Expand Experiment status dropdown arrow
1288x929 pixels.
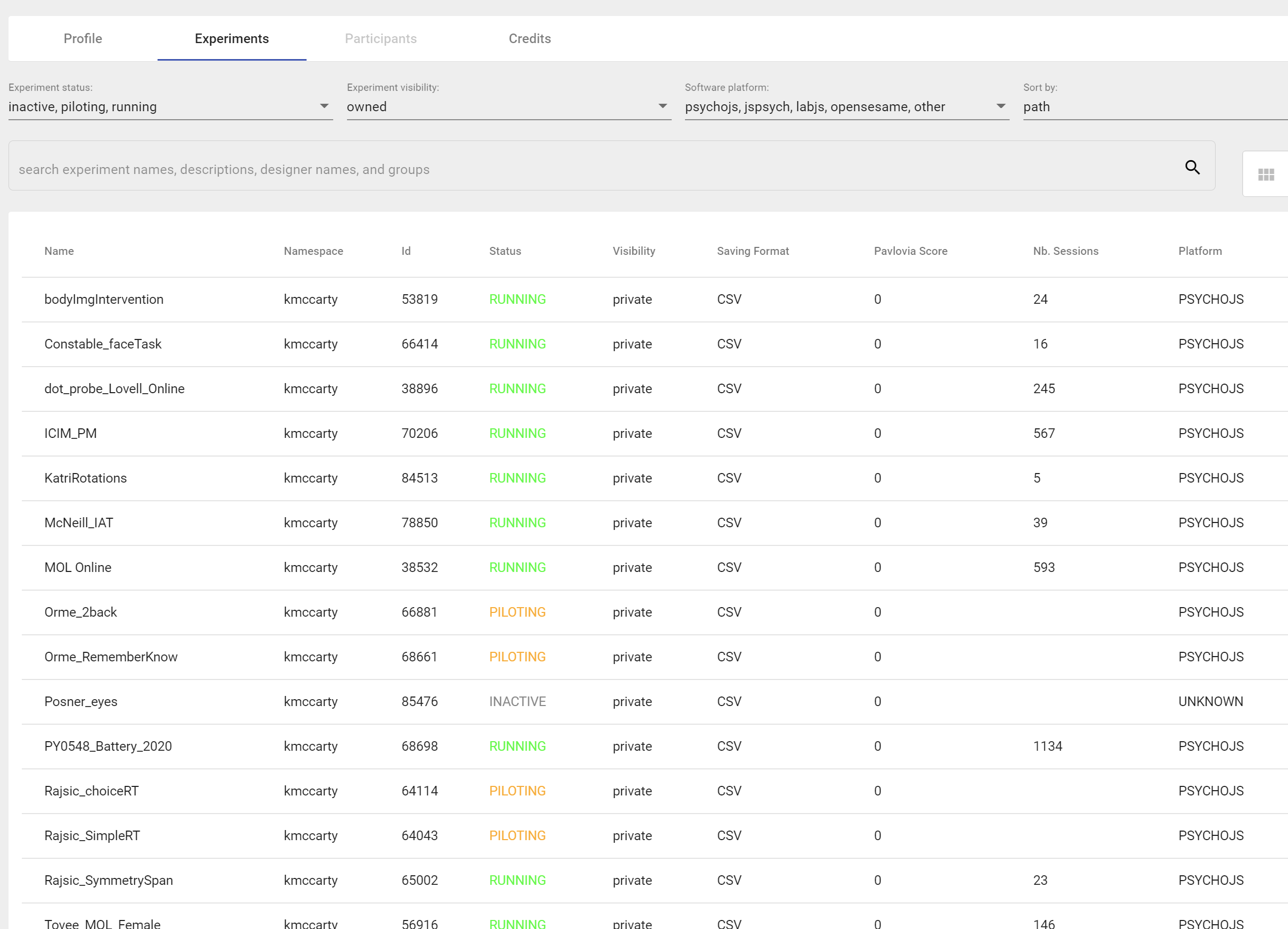[x=324, y=106]
